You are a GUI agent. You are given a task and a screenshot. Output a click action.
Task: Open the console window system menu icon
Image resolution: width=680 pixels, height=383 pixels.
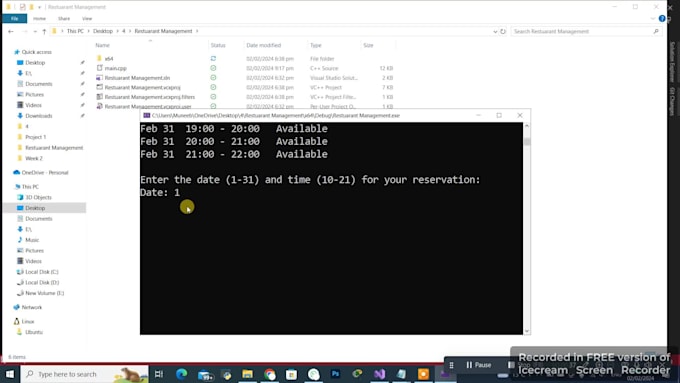click(x=147, y=115)
